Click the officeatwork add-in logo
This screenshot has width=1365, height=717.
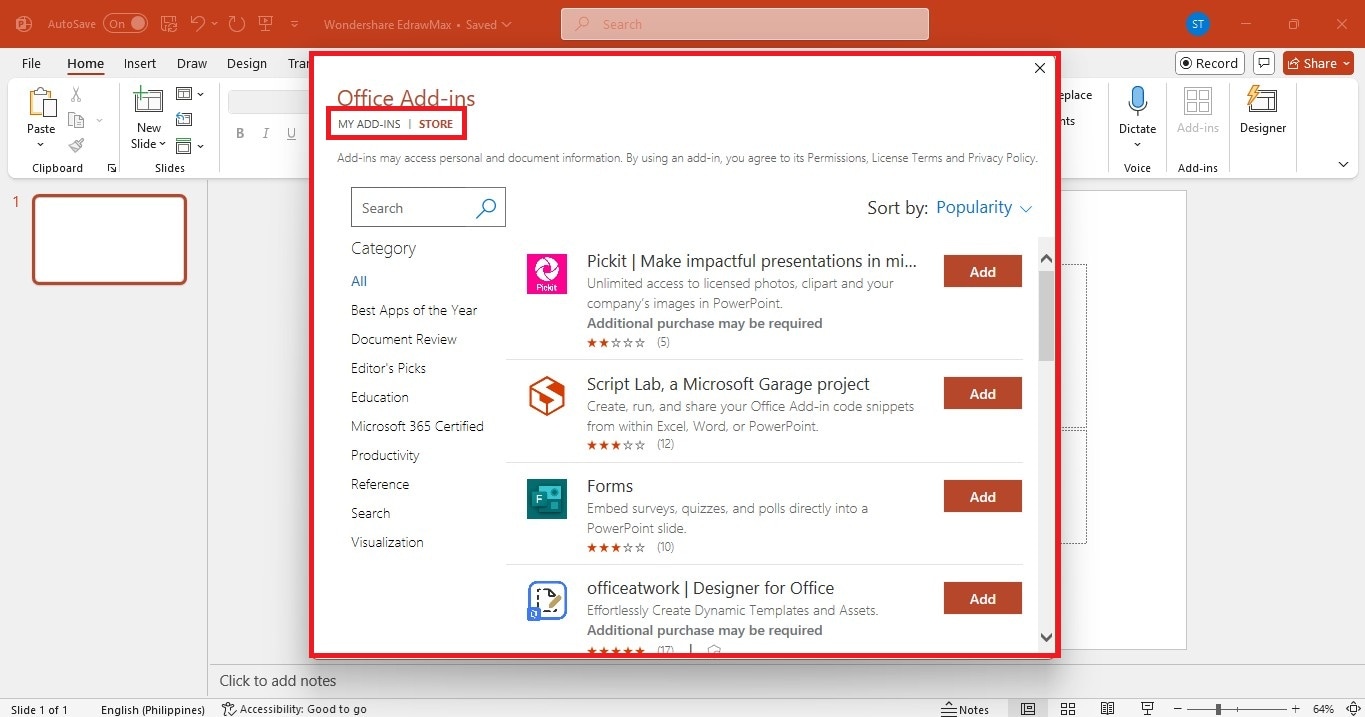click(547, 601)
